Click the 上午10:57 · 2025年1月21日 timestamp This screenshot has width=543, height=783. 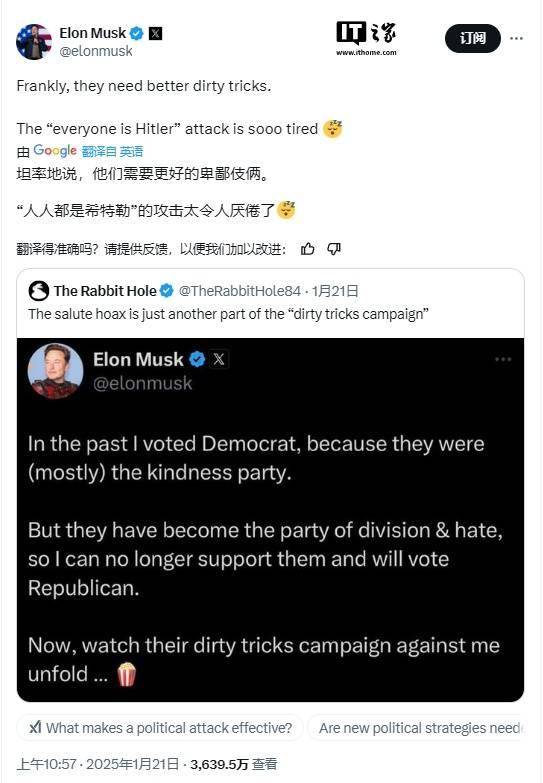pos(97,765)
